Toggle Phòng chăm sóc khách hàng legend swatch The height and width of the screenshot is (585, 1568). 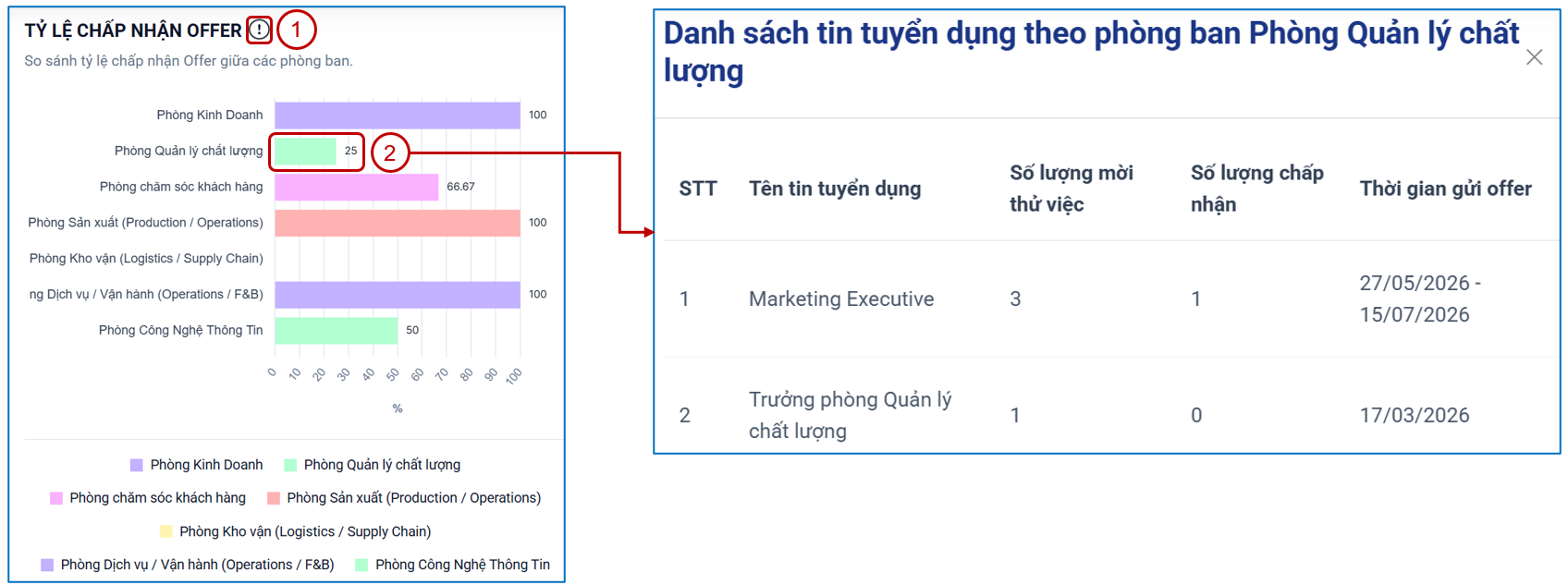click(x=56, y=498)
